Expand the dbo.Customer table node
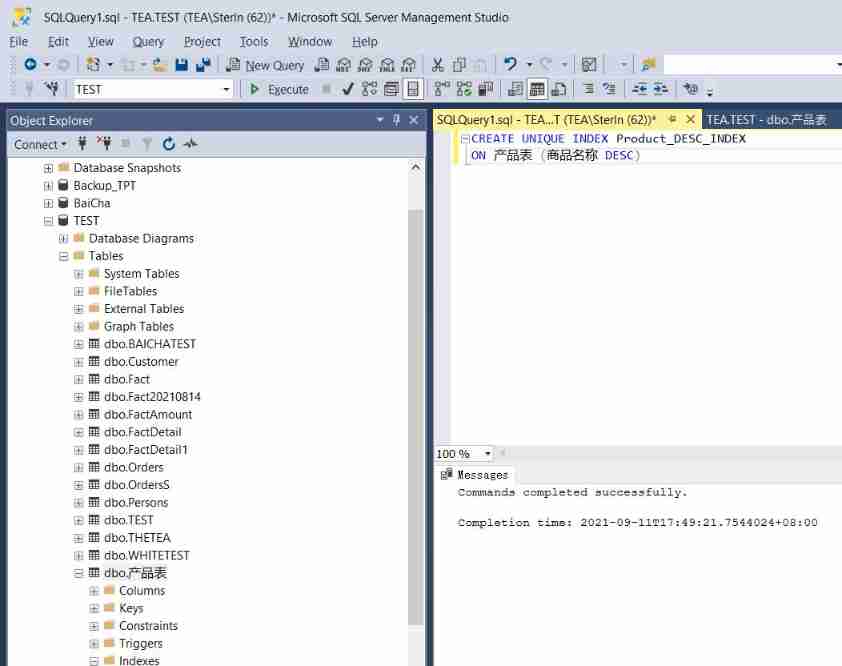Viewport: 842px width, 666px height. [78, 363]
